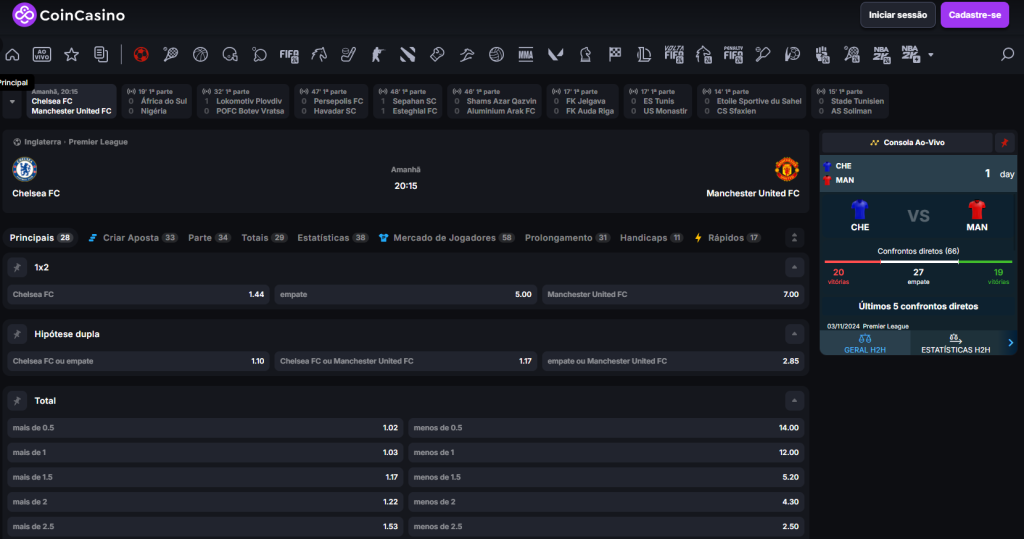This screenshot has height=539, width=1024.
Task: Select the American football helmet icon
Action: click(230, 55)
